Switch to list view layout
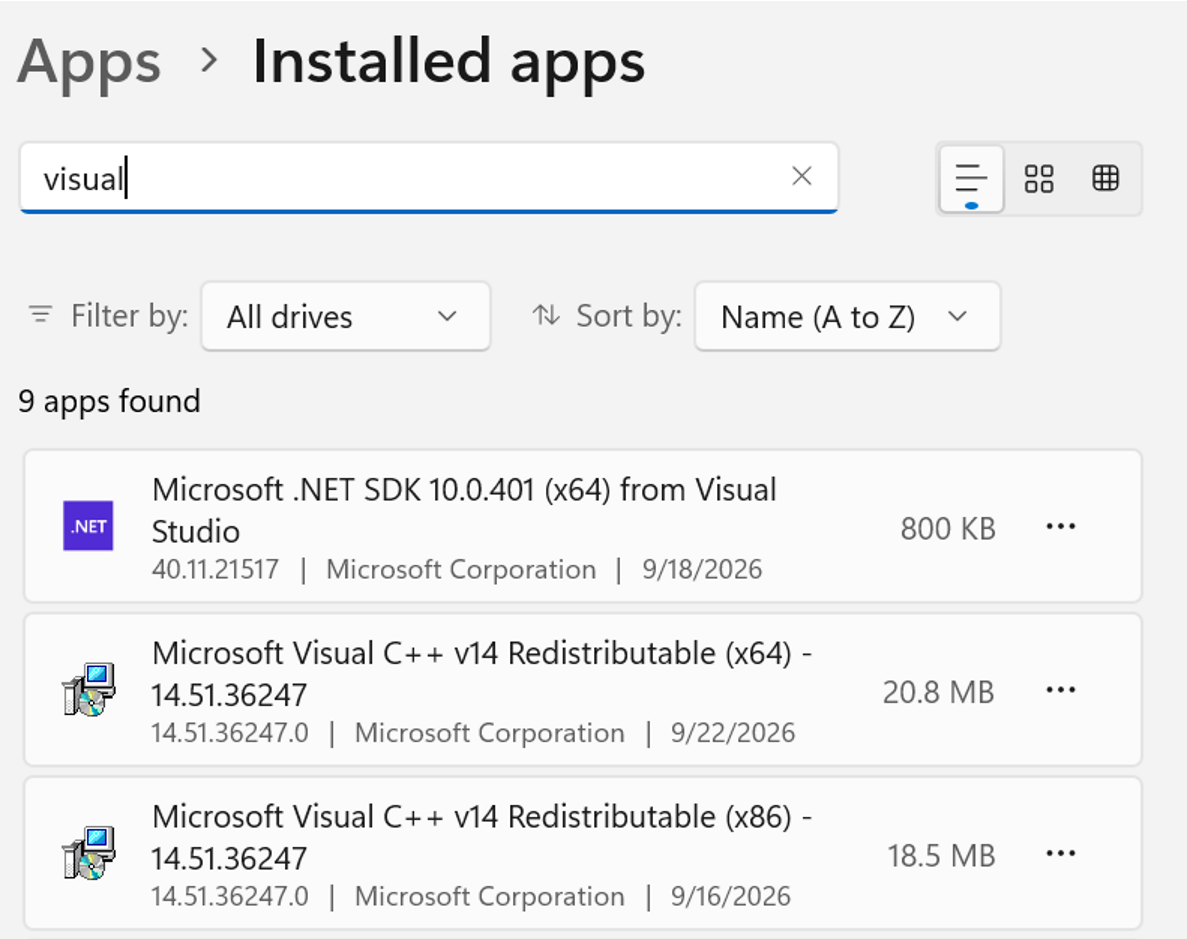This screenshot has width=1187, height=939. tap(972, 179)
